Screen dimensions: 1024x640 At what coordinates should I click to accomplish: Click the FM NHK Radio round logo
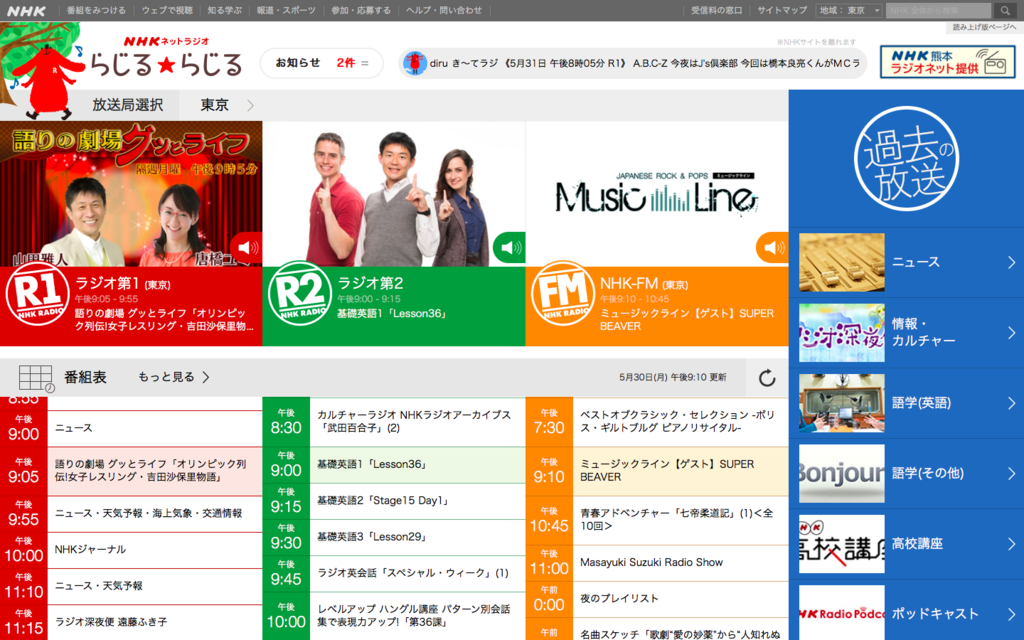(563, 293)
